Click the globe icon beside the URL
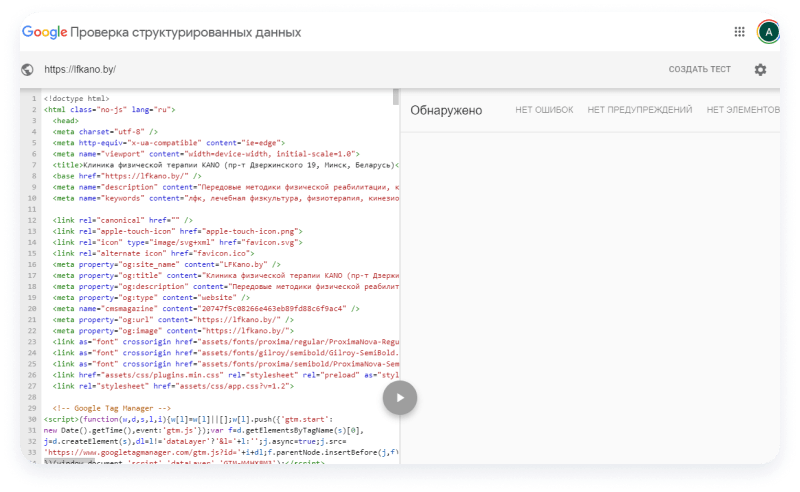This screenshot has width=800, height=492. pos(28,70)
